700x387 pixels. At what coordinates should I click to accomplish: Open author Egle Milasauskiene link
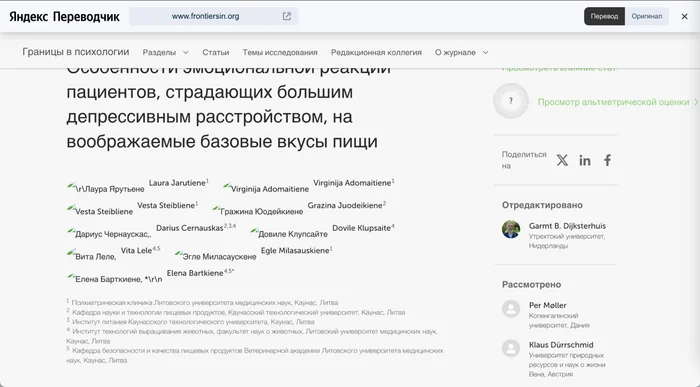(x=295, y=250)
